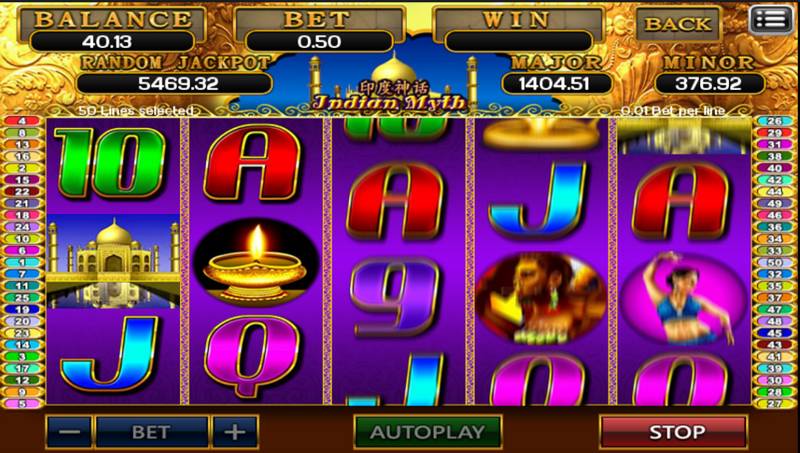The height and width of the screenshot is (453, 800).
Task: Click the Random Jackpot amount display
Action: [x=174, y=83]
